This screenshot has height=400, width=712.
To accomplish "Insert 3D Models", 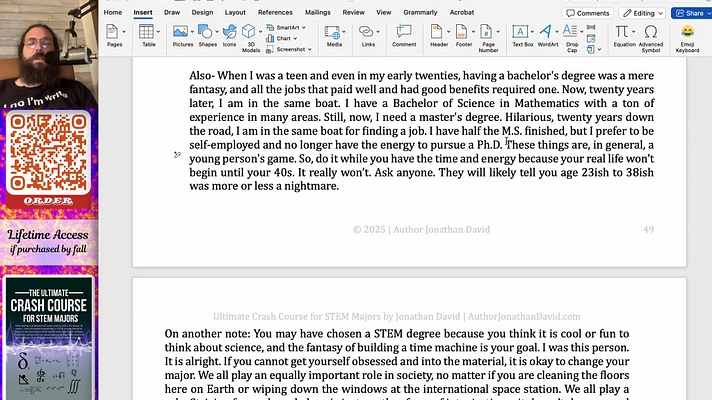I will (250, 34).
